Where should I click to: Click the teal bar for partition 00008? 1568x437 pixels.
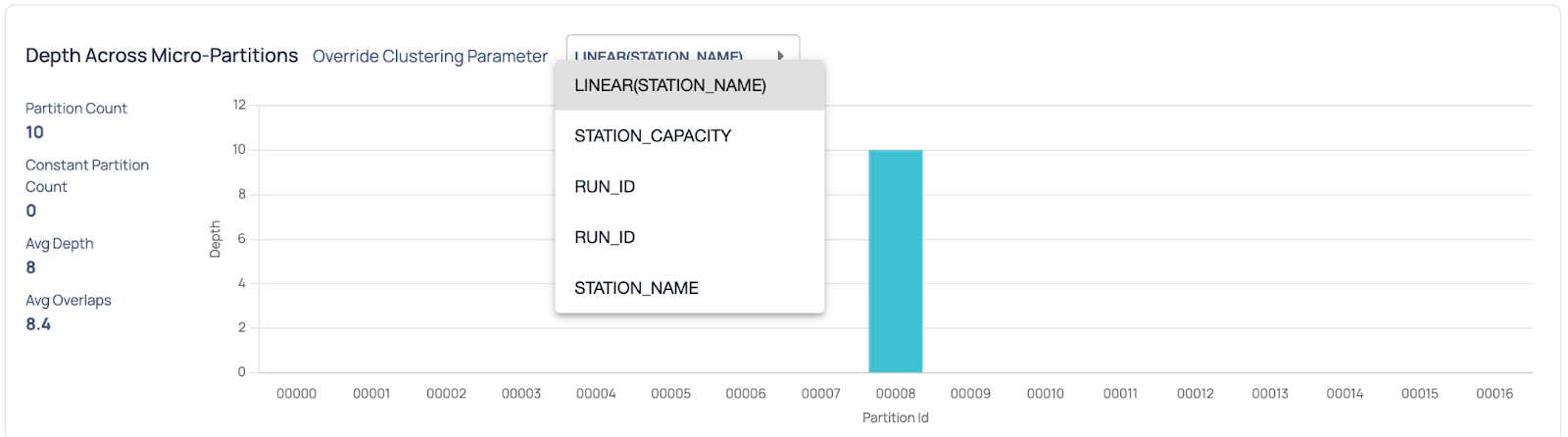pyautogui.click(x=895, y=261)
